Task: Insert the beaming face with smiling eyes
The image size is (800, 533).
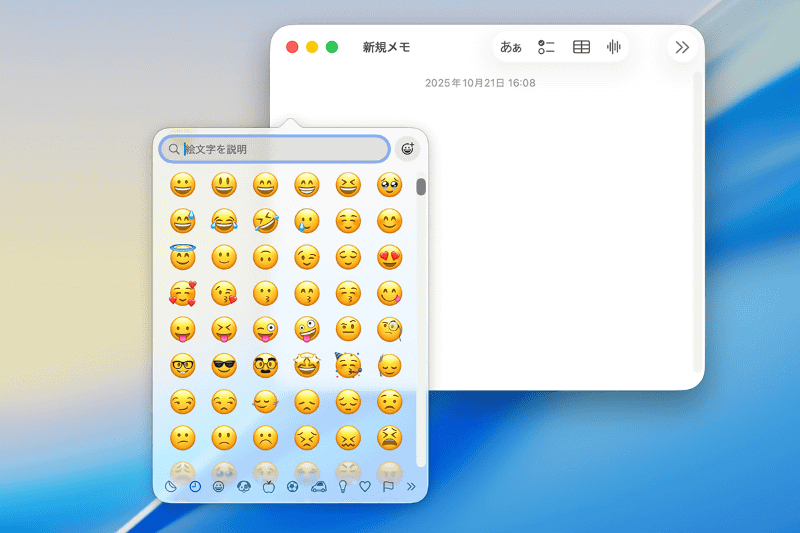Action: pos(307,185)
